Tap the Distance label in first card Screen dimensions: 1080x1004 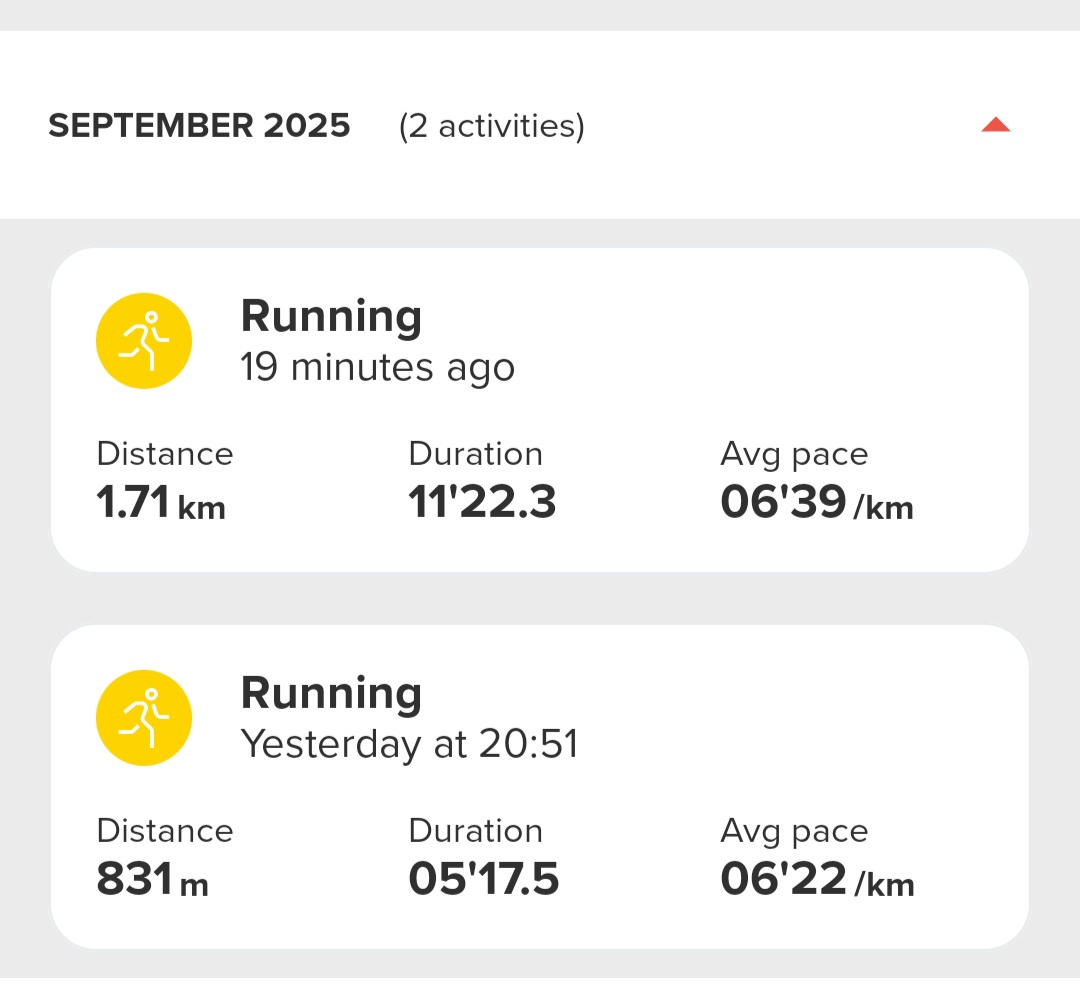[x=165, y=454]
